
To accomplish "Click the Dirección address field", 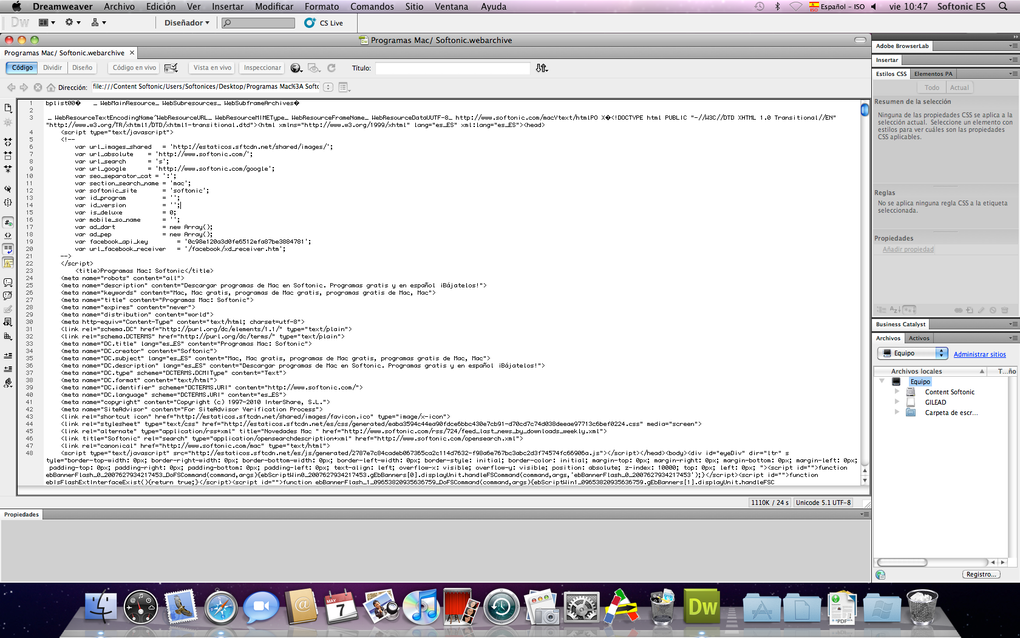I will (206, 86).
